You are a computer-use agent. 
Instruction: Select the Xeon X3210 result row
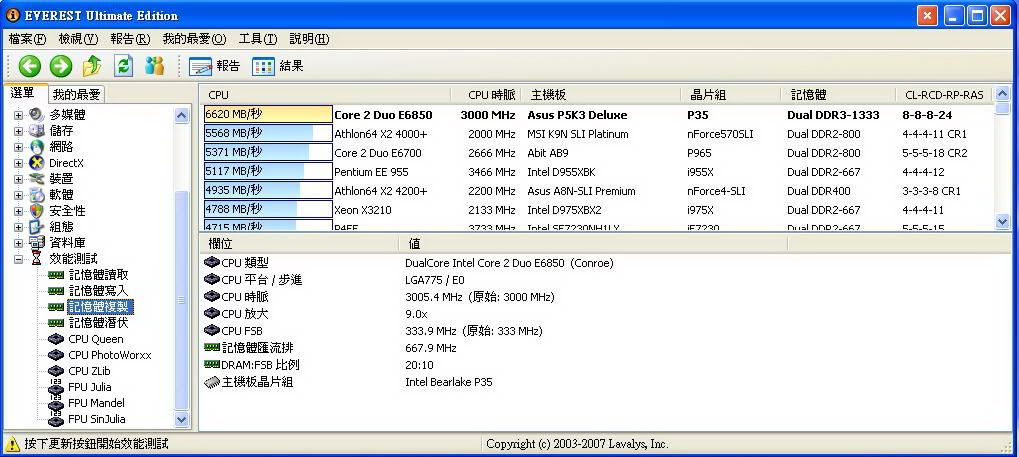tap(598, 210)
